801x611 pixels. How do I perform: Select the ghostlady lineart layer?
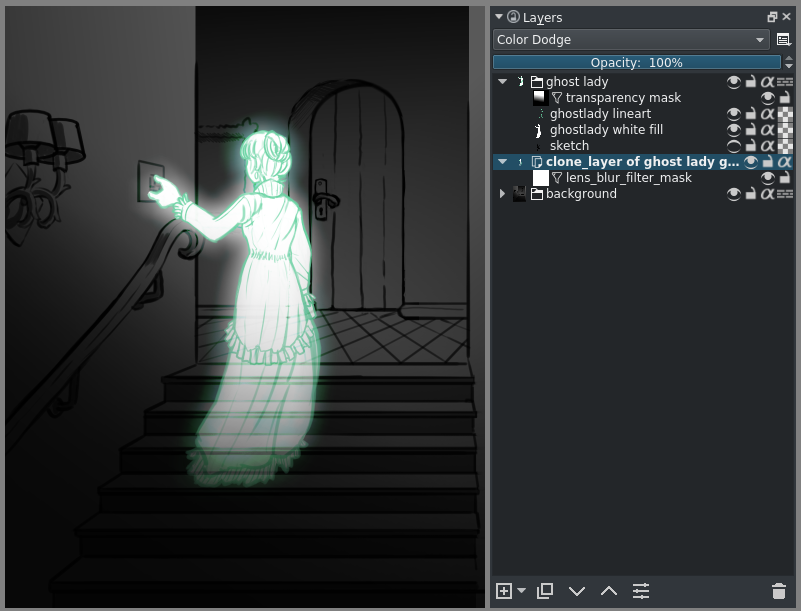point(600,114)
